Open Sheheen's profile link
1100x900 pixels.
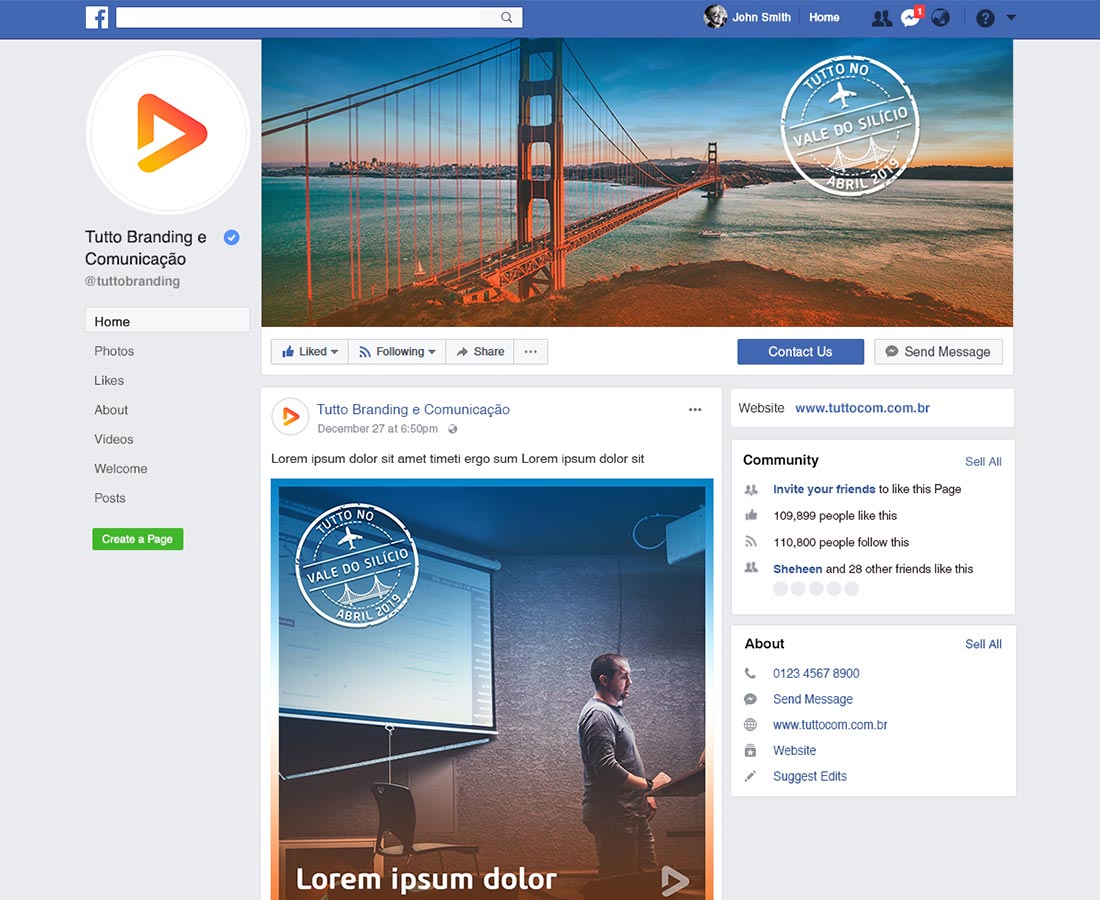798,569
